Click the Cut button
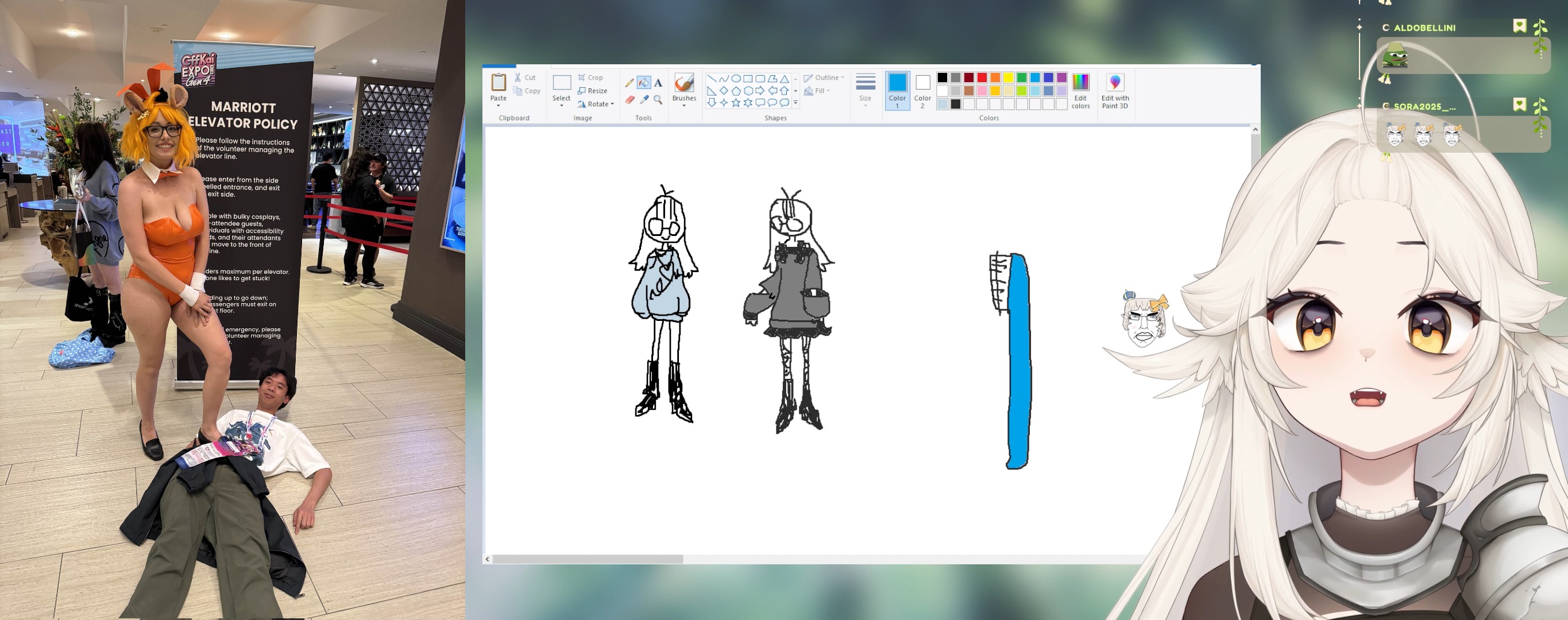 tap(525, 78)
